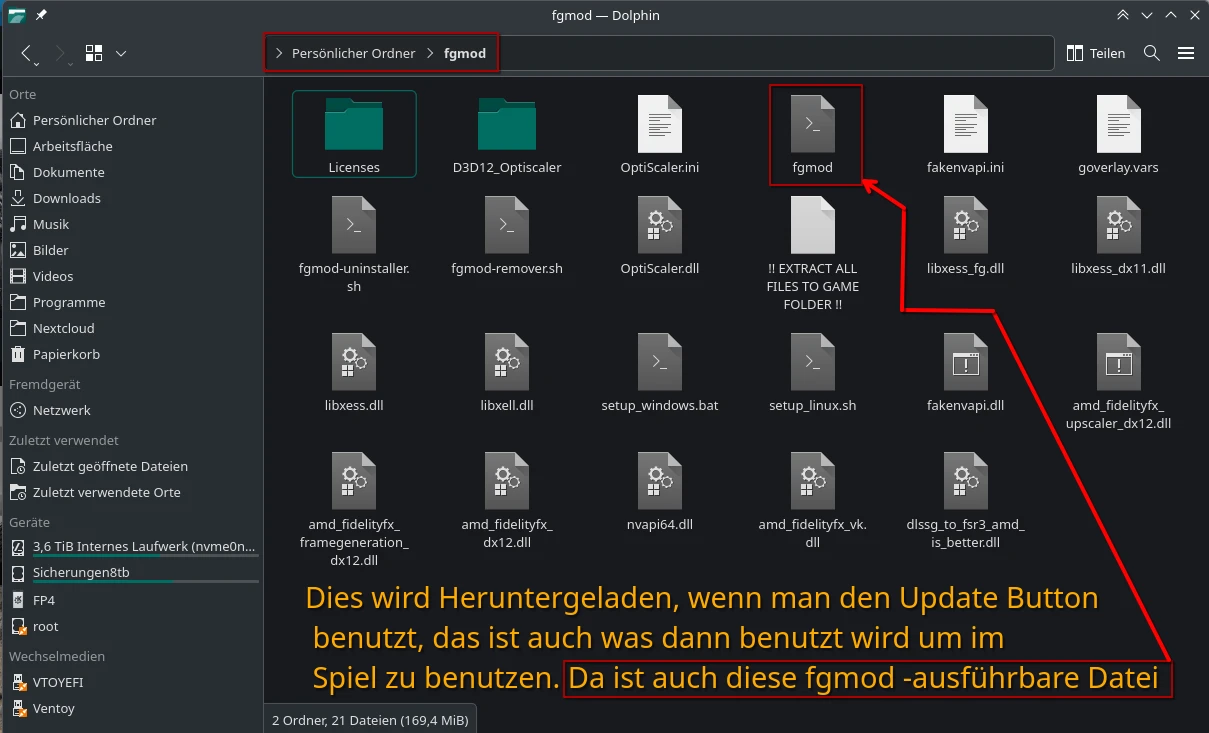The width and height of the screenshot is (1209, 733).
Task: Open the OptiScaler.ini file icon
Action: (659, 124)
